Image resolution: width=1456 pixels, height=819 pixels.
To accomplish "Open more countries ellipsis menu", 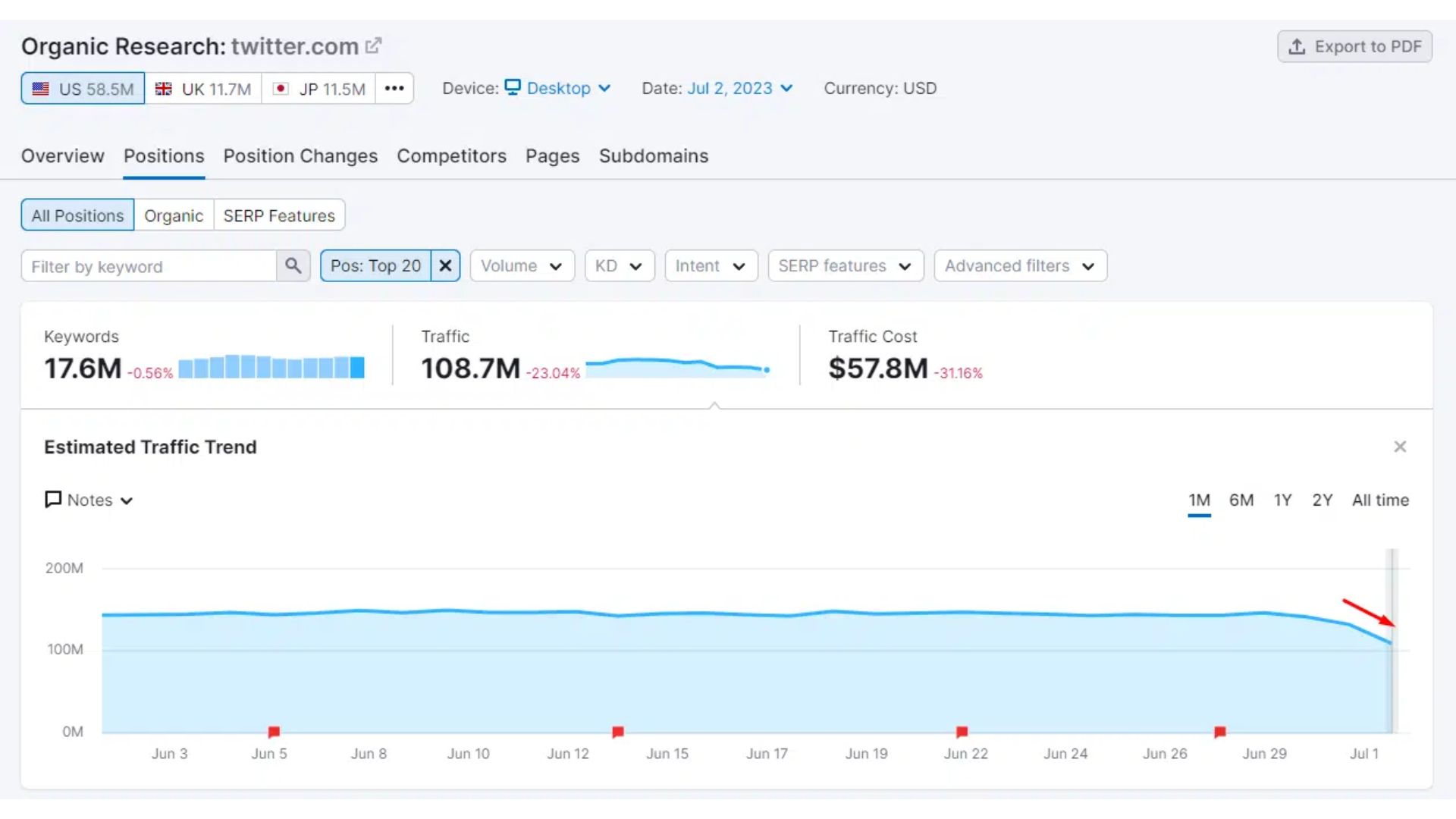I will [394, 89].
